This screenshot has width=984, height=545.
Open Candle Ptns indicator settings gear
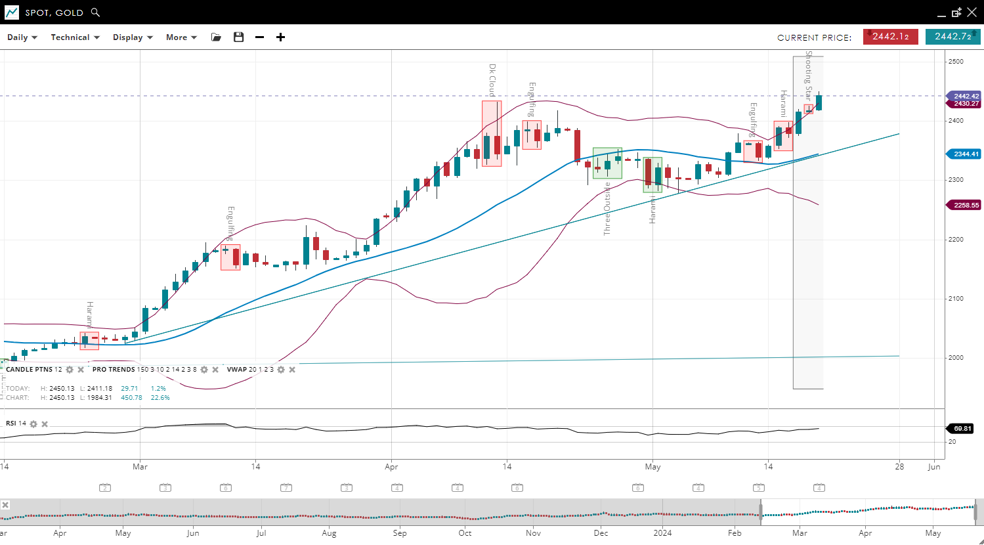click(x=70, y=370)
